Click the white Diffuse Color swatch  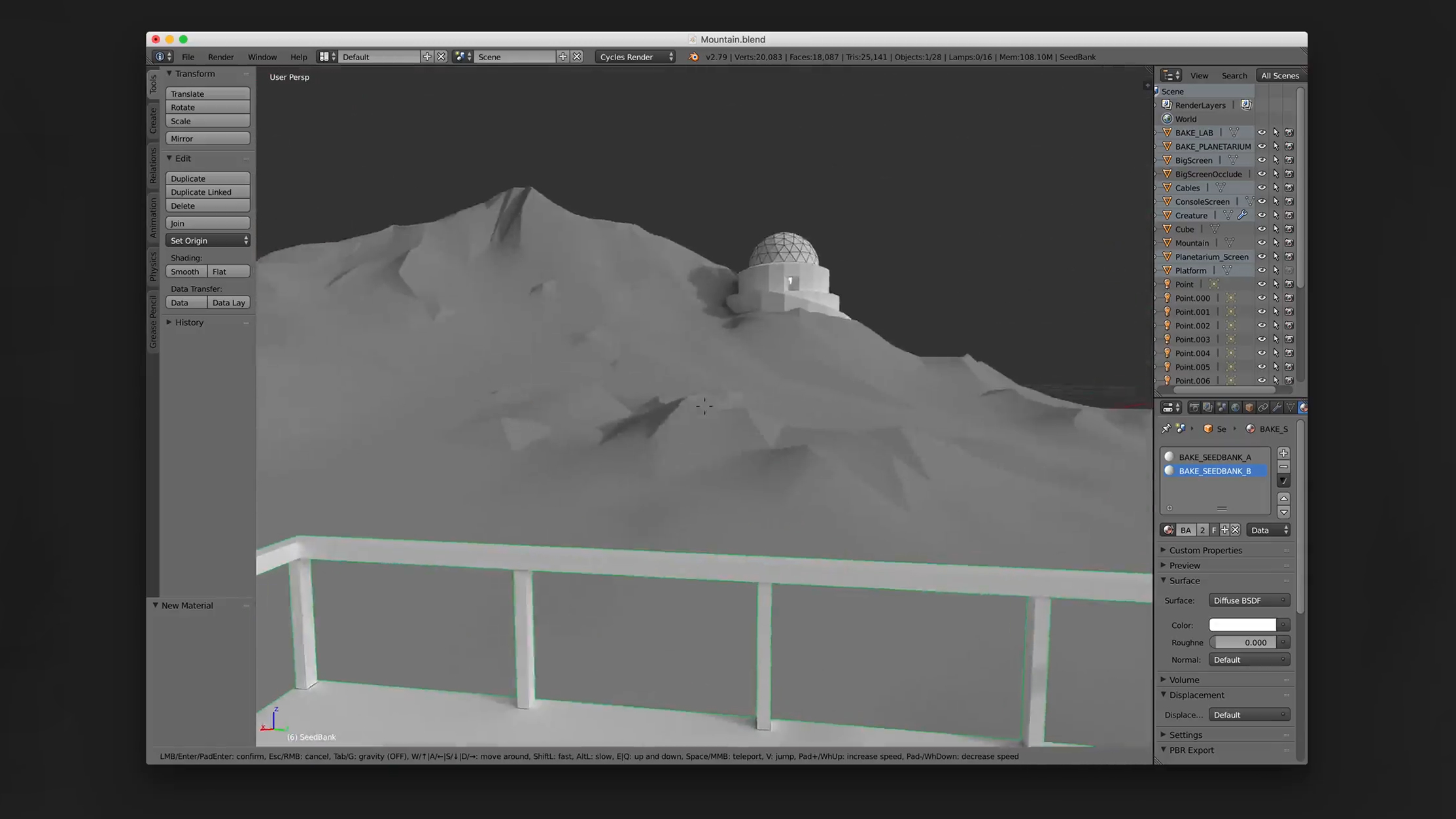[1241, 625]
